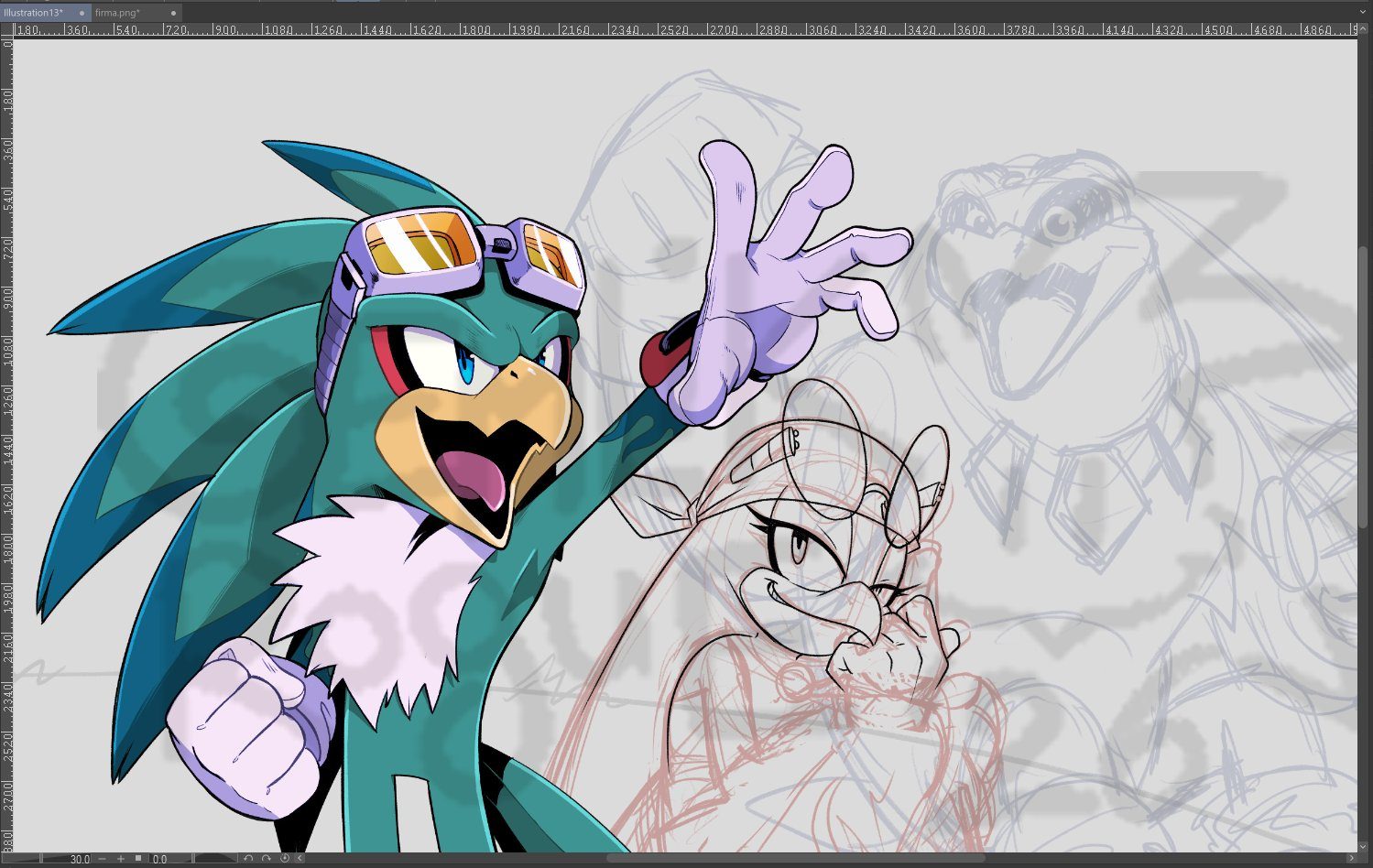Image resolution: width=1373 pixels, height=868 pixels.
Task: Open the canvas tab list dropdown arrow
Action: 1362,13
